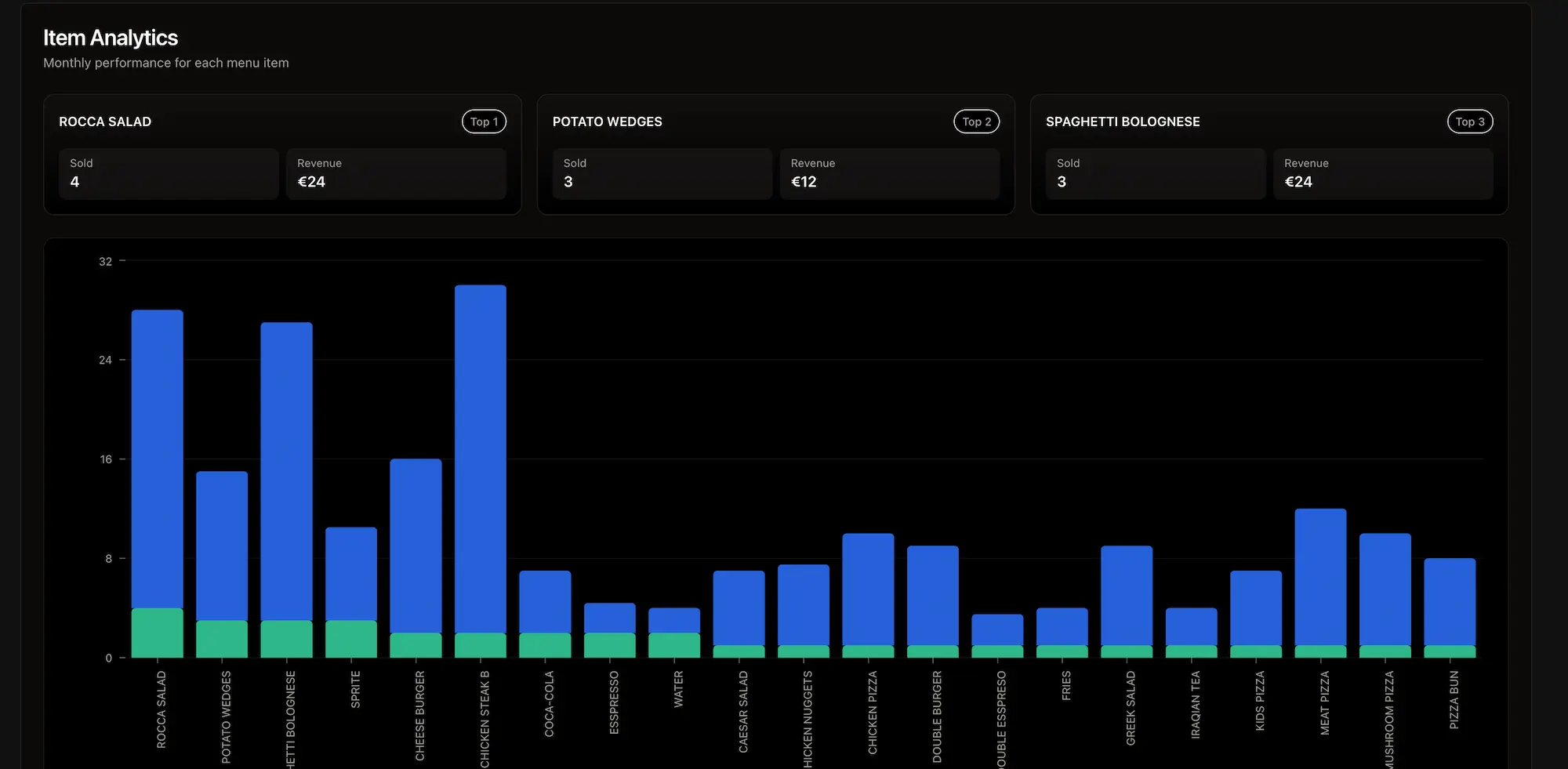This screenshot has height=769, width=1568.
Task: Click 'Monthly performance for each menu item' subtitle
Action: tap(166, 63)
